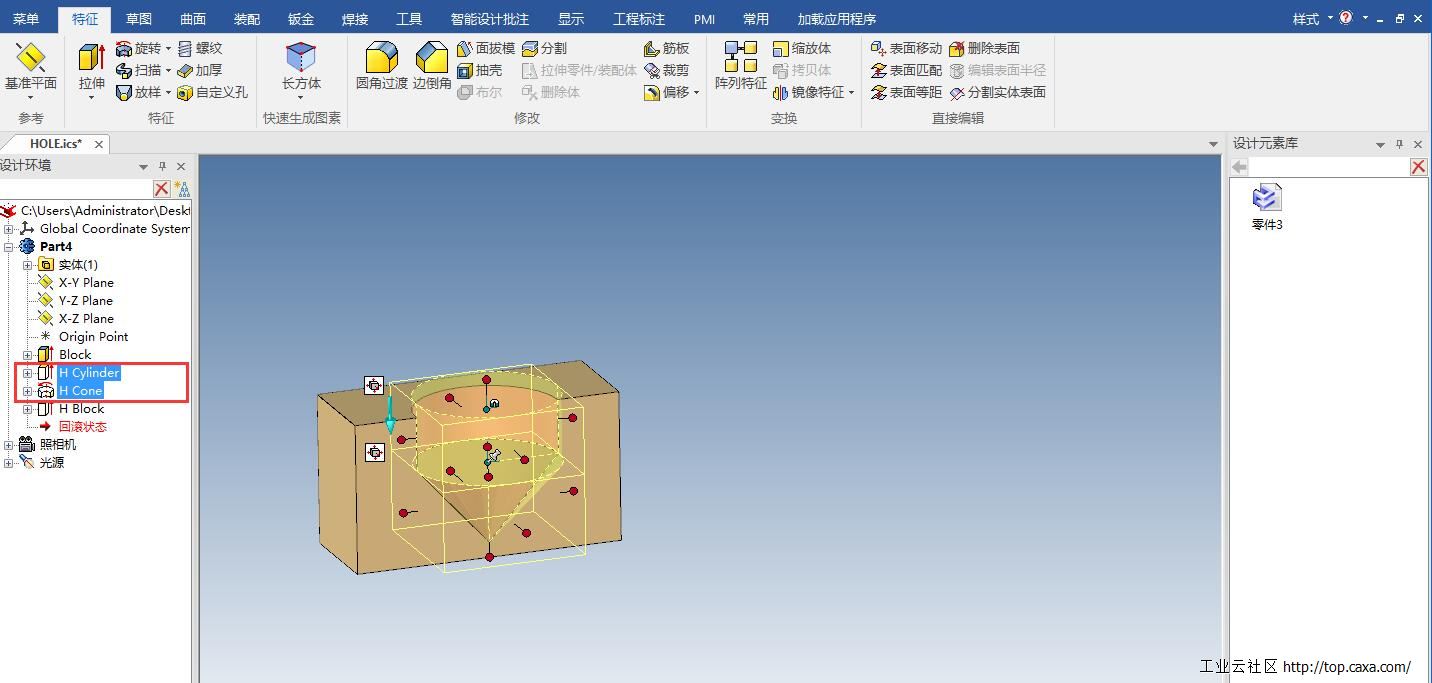1432x683 pixels.
Task: Open the 零件3 item in design library
Action: [1267, 207]
